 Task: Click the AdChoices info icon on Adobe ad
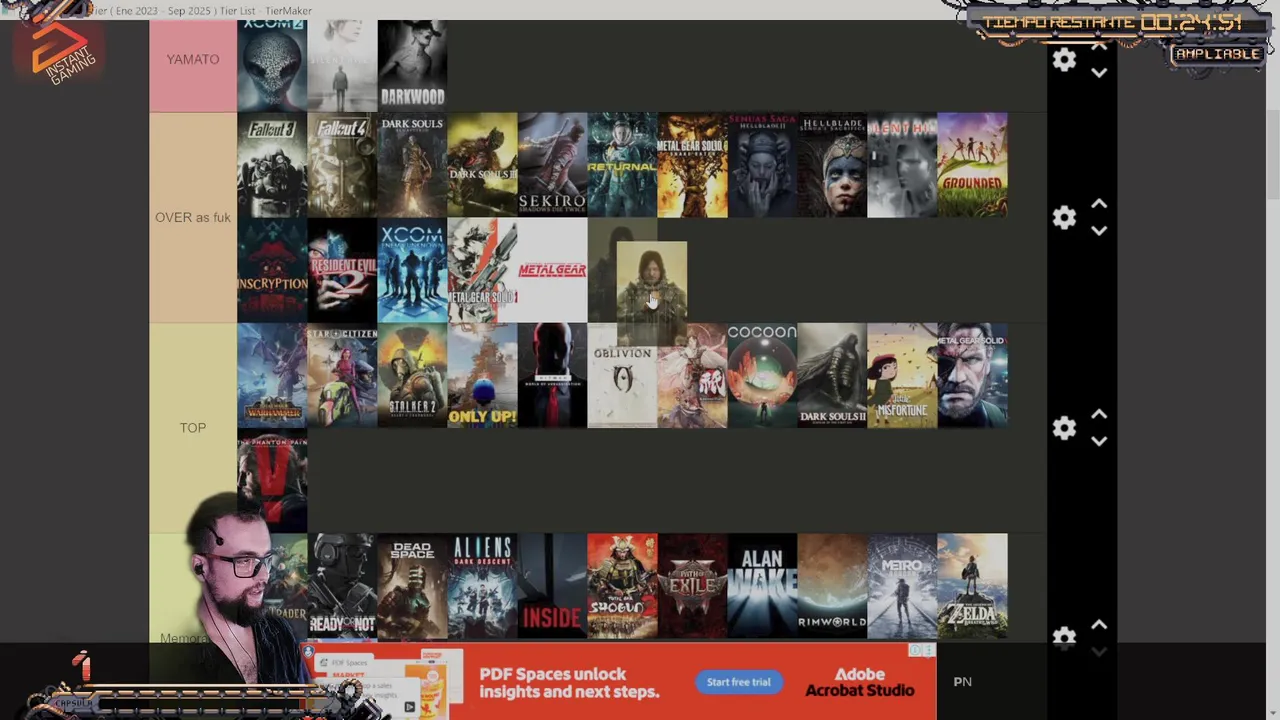[915, 651]
